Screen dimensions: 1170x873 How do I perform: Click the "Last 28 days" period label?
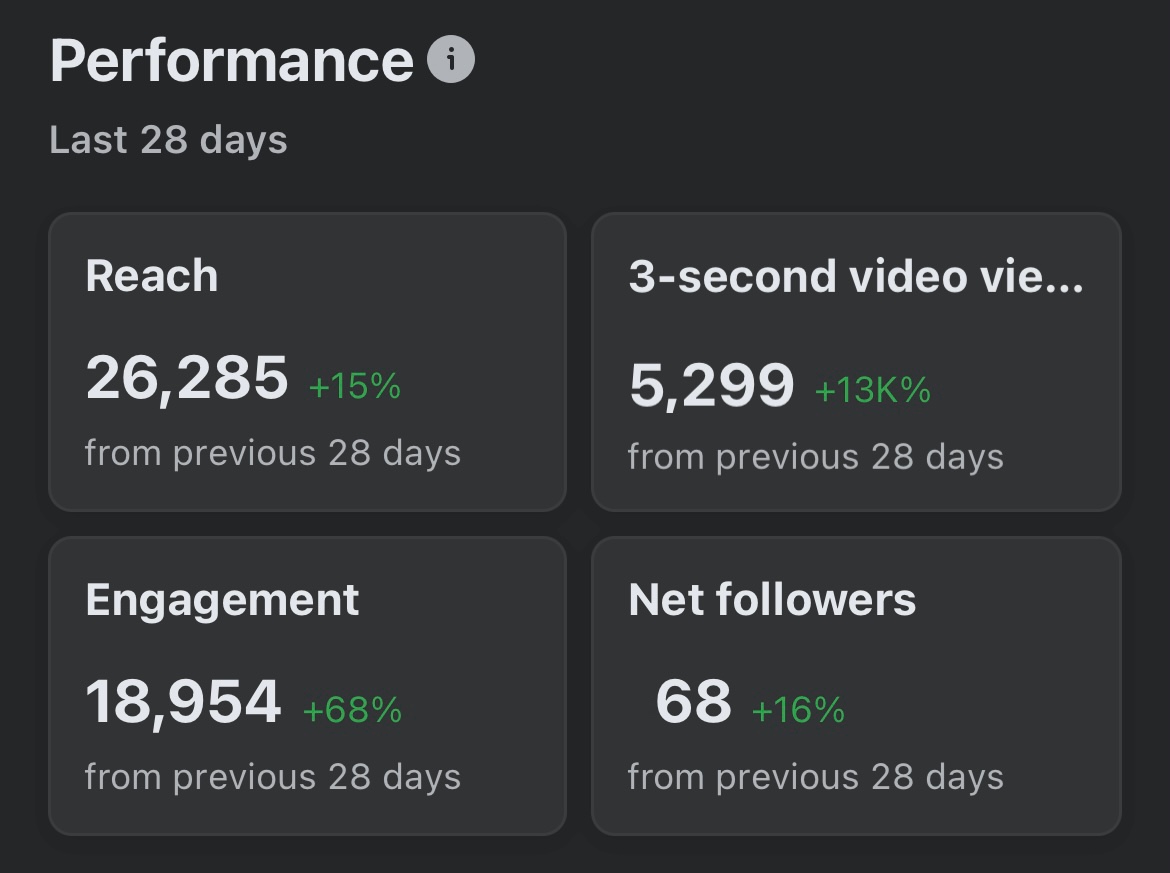[x=168, y=140]
